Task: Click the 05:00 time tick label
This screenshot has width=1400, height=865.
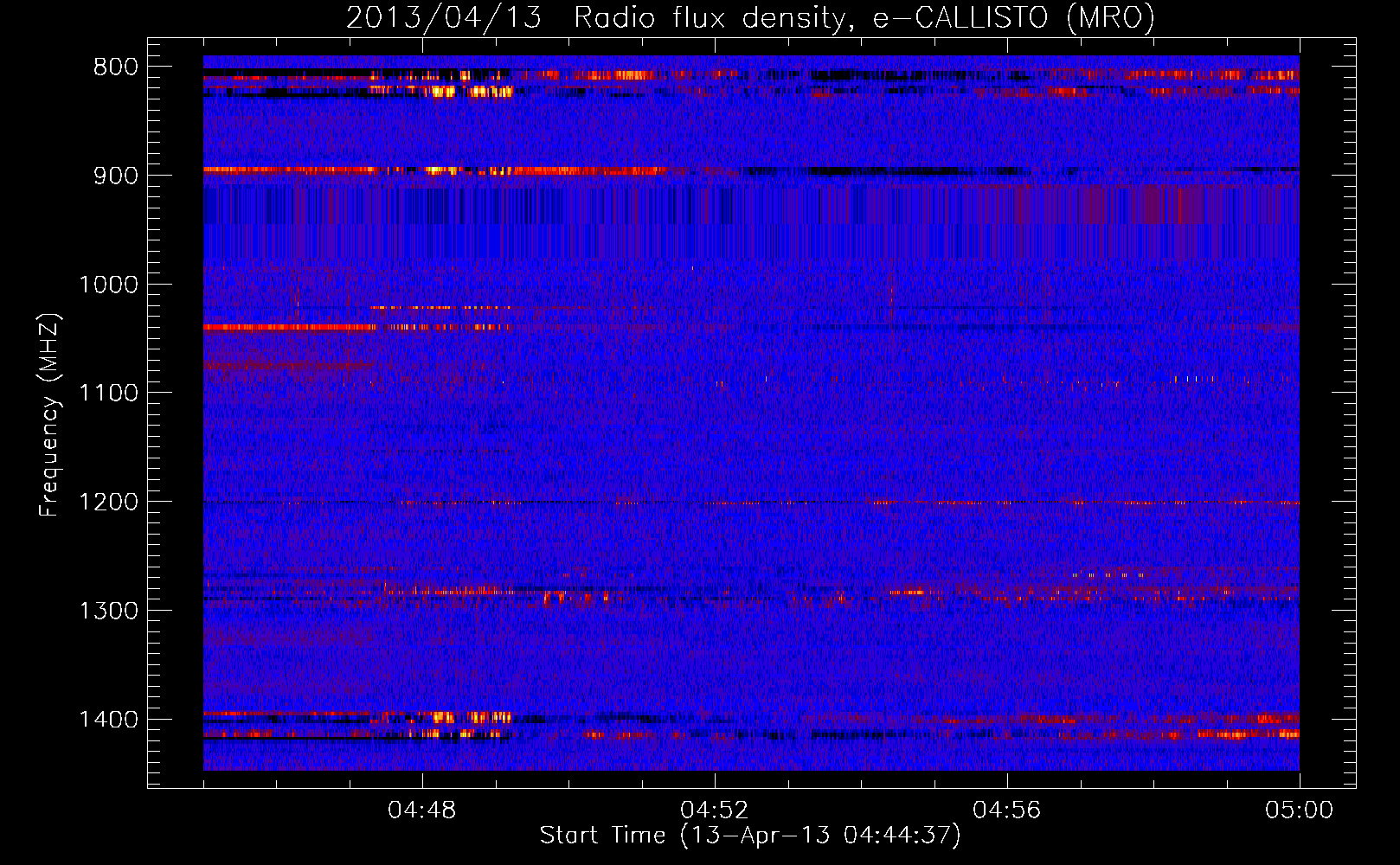Action: pyautogui.click(x=1300, y=811)
